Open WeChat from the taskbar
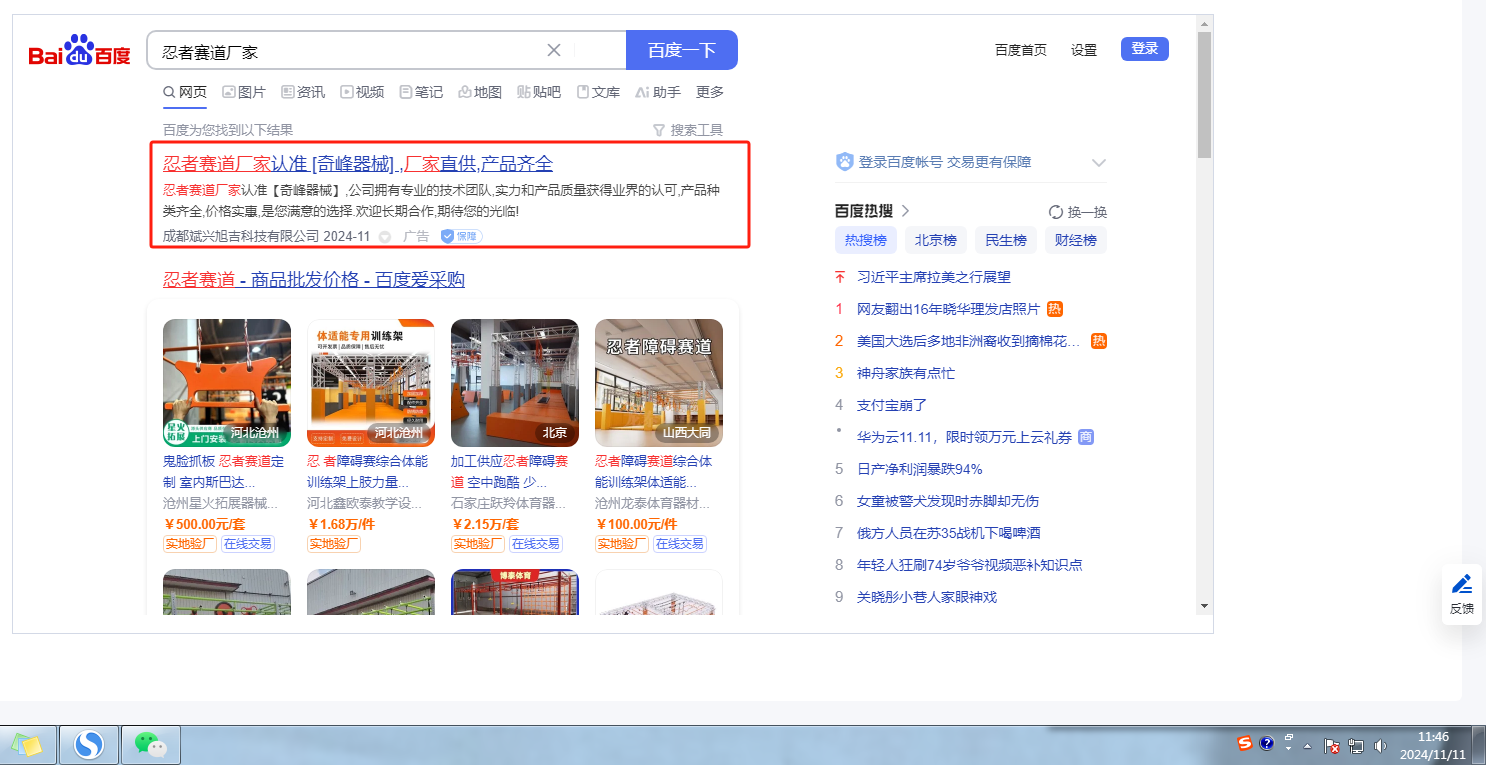Viewport: 1486px width, 765px height. click(150, 745)
